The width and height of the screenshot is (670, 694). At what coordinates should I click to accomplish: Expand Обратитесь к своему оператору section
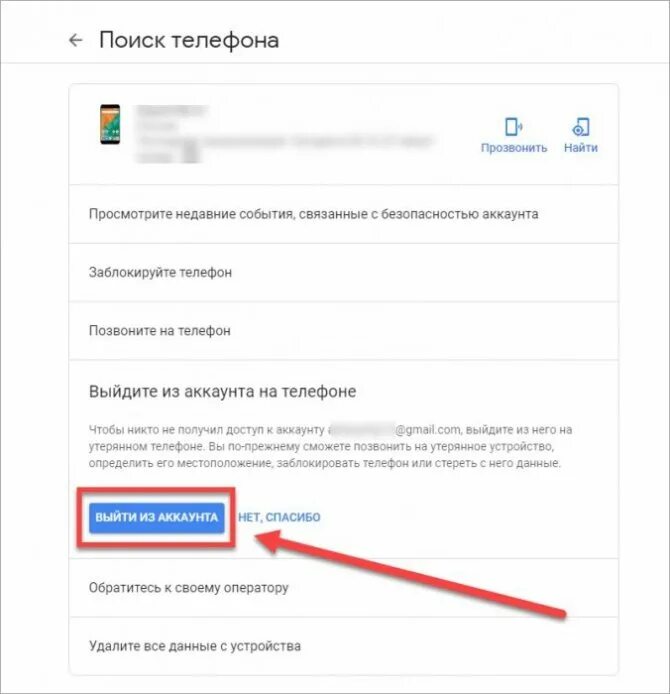point(343,588)
